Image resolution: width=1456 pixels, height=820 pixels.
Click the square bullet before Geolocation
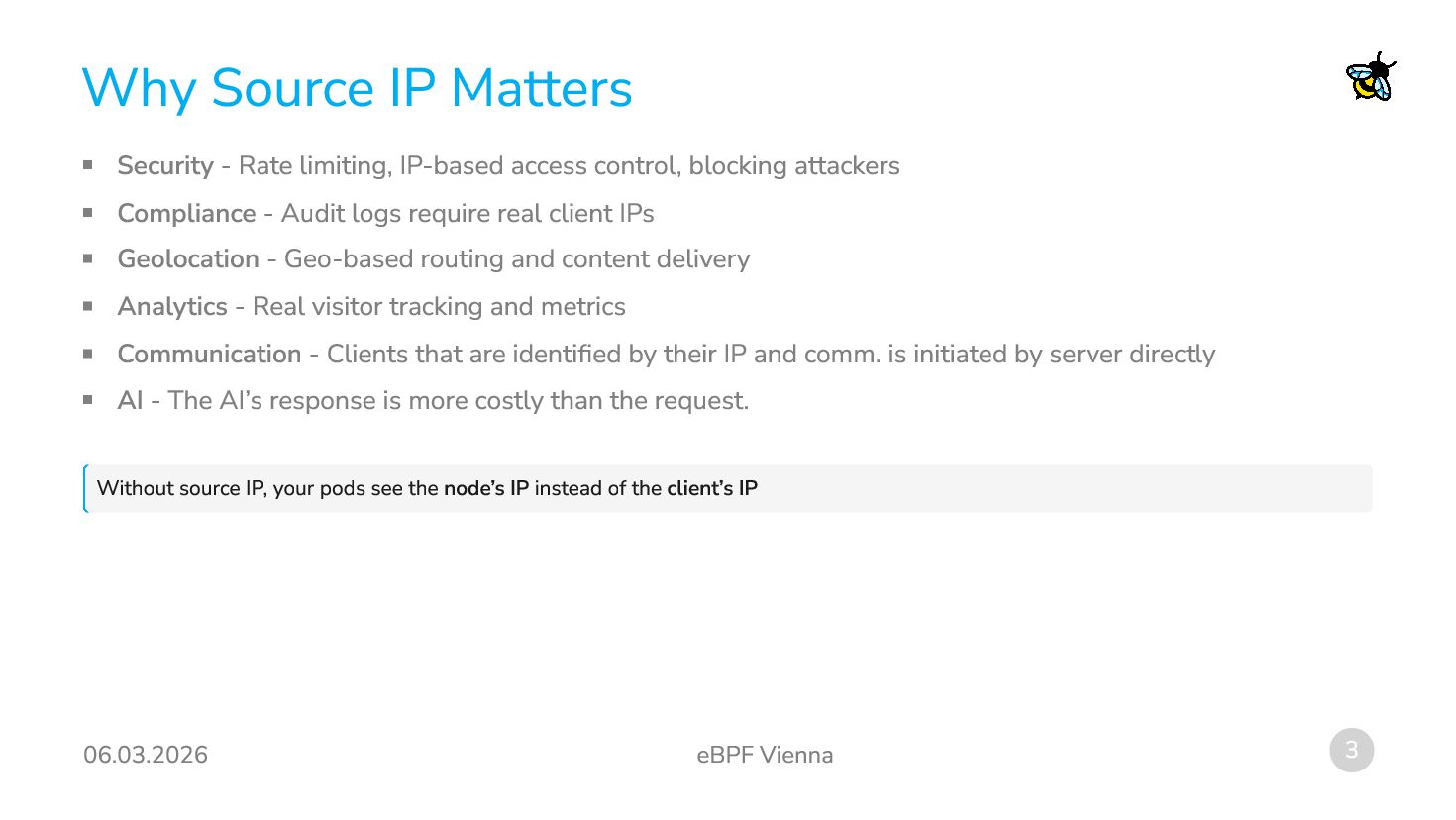click(88, 258)
